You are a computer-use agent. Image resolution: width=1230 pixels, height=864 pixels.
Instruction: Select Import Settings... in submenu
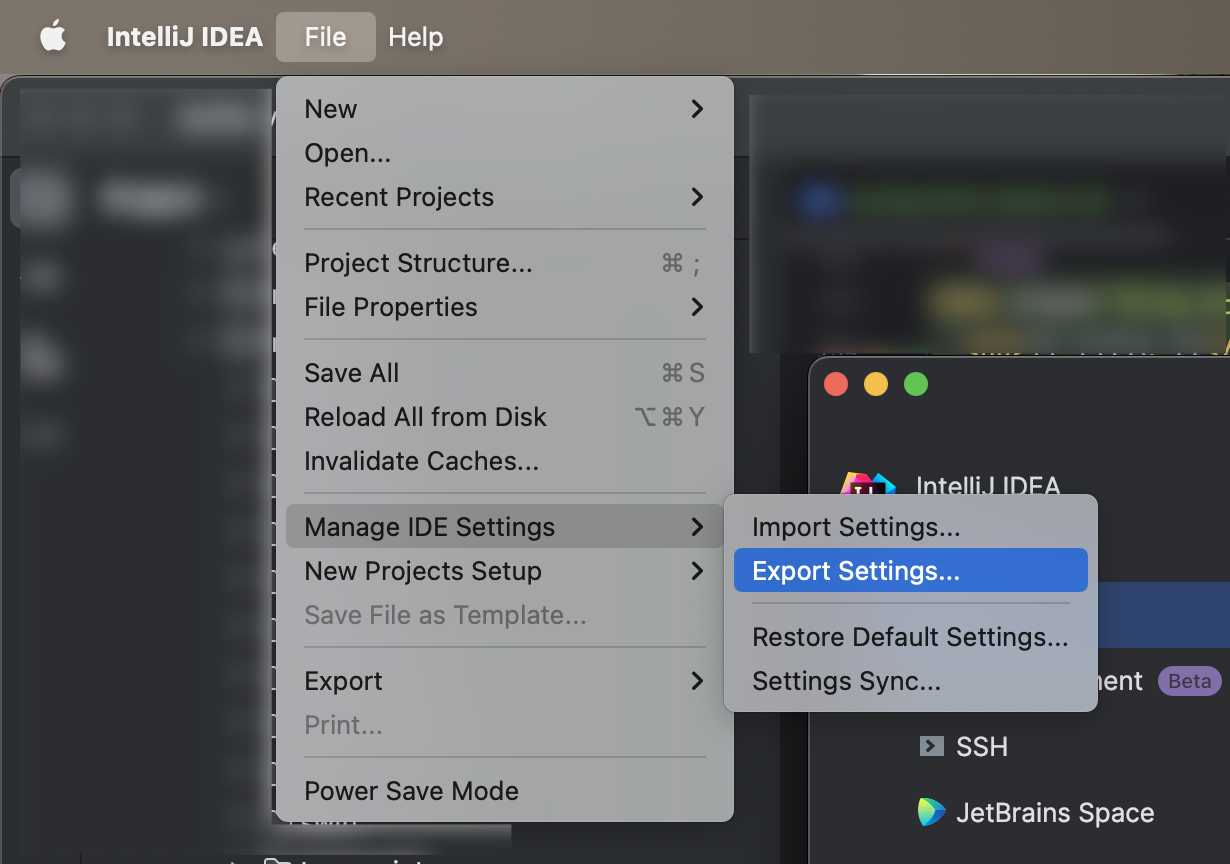pyautogui.click(x=855, y=527)
